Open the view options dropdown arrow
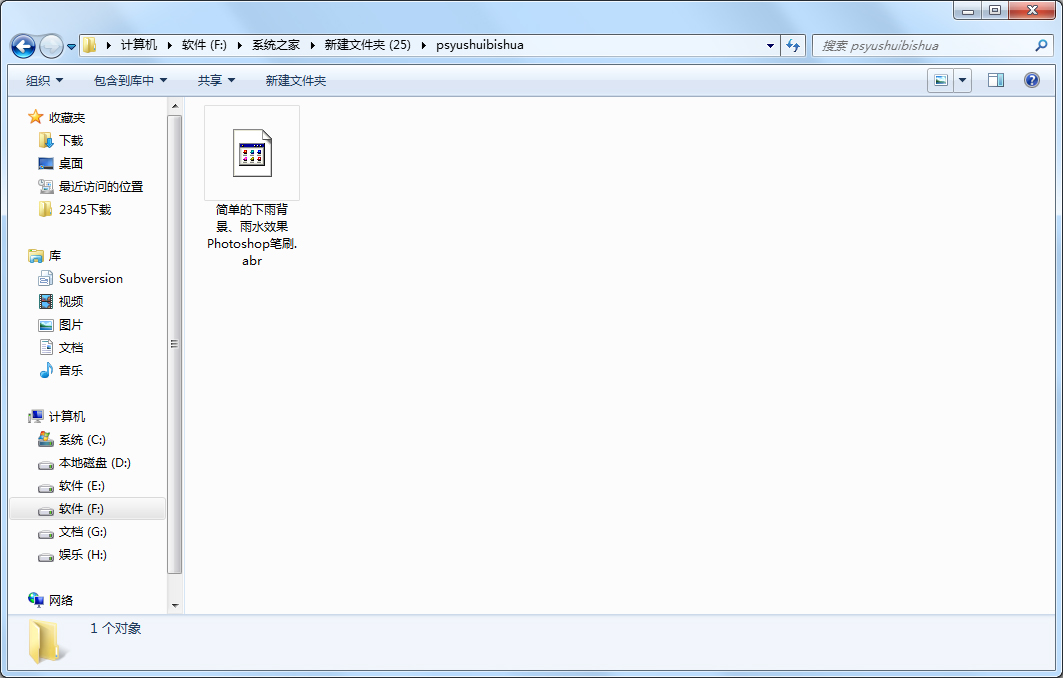This screenshot has width=1063, height=678. tap(963, 80)
